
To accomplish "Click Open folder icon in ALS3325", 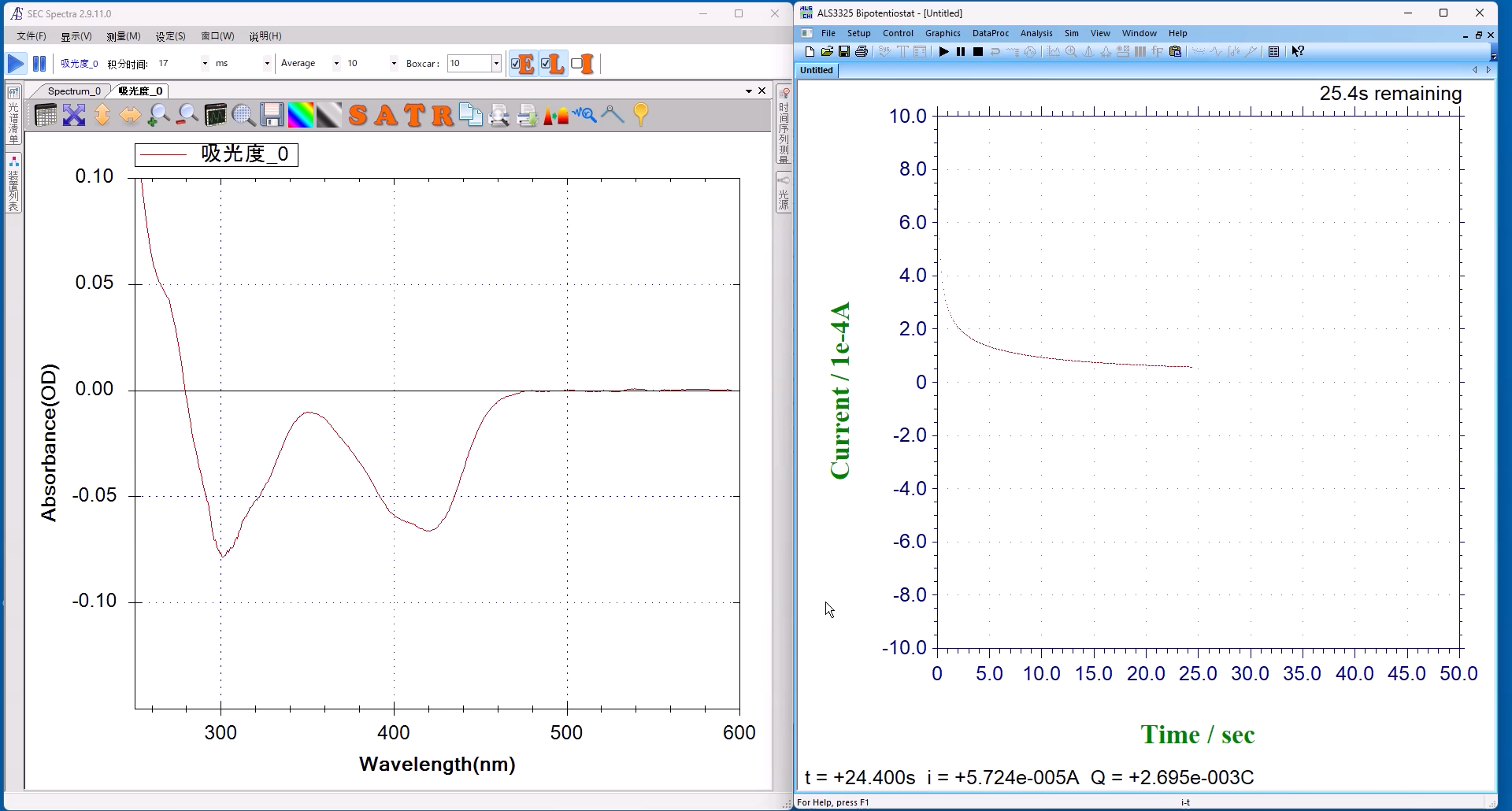I will 827,52.
